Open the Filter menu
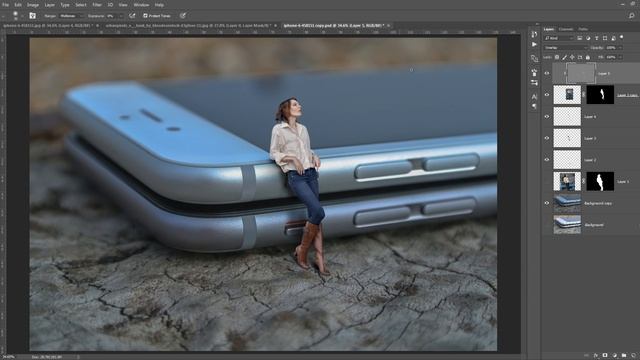Viewport: 640px width, 360px height. [x=97, y=5]
